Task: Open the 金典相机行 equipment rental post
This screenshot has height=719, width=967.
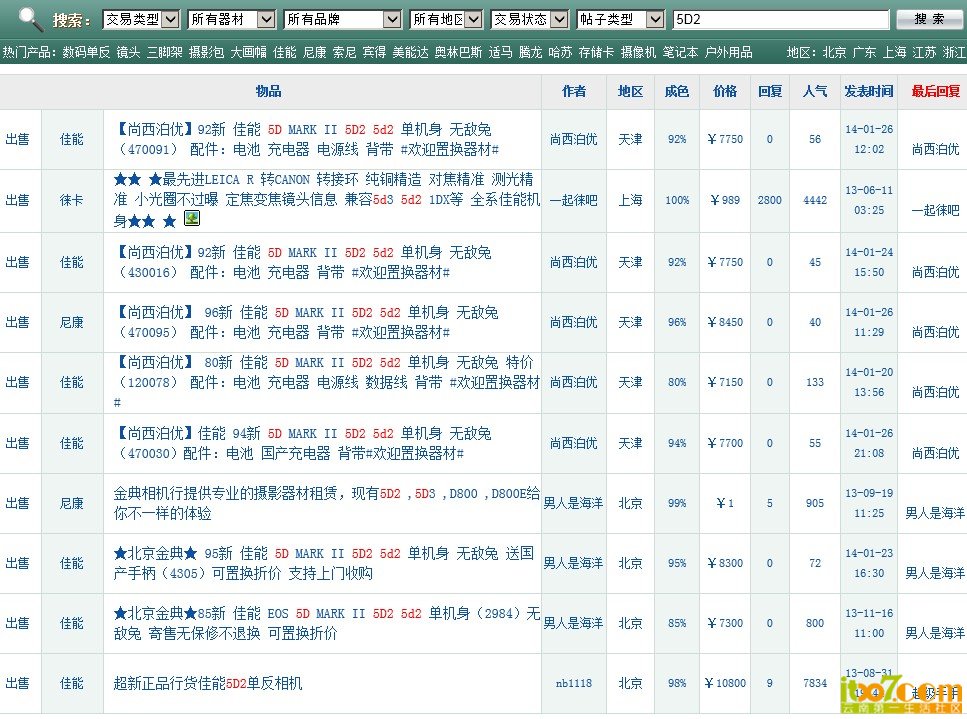Action: [x=326, y=503]
